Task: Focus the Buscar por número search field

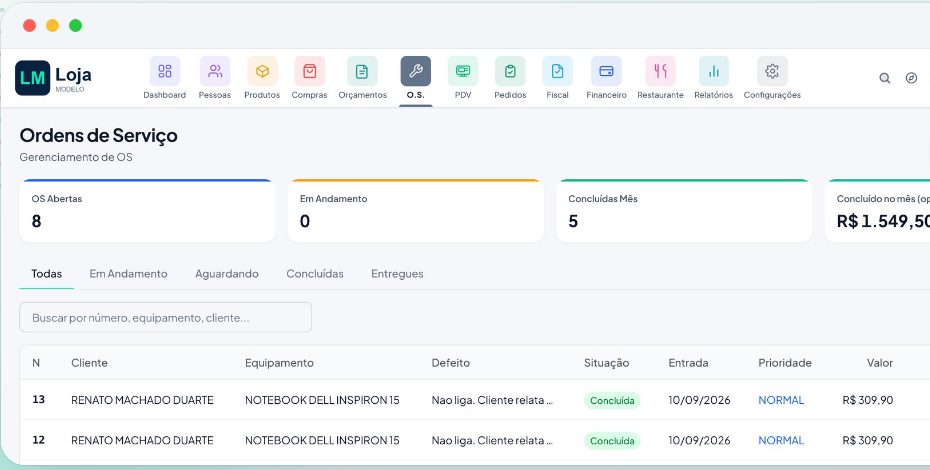Action: 165,317
